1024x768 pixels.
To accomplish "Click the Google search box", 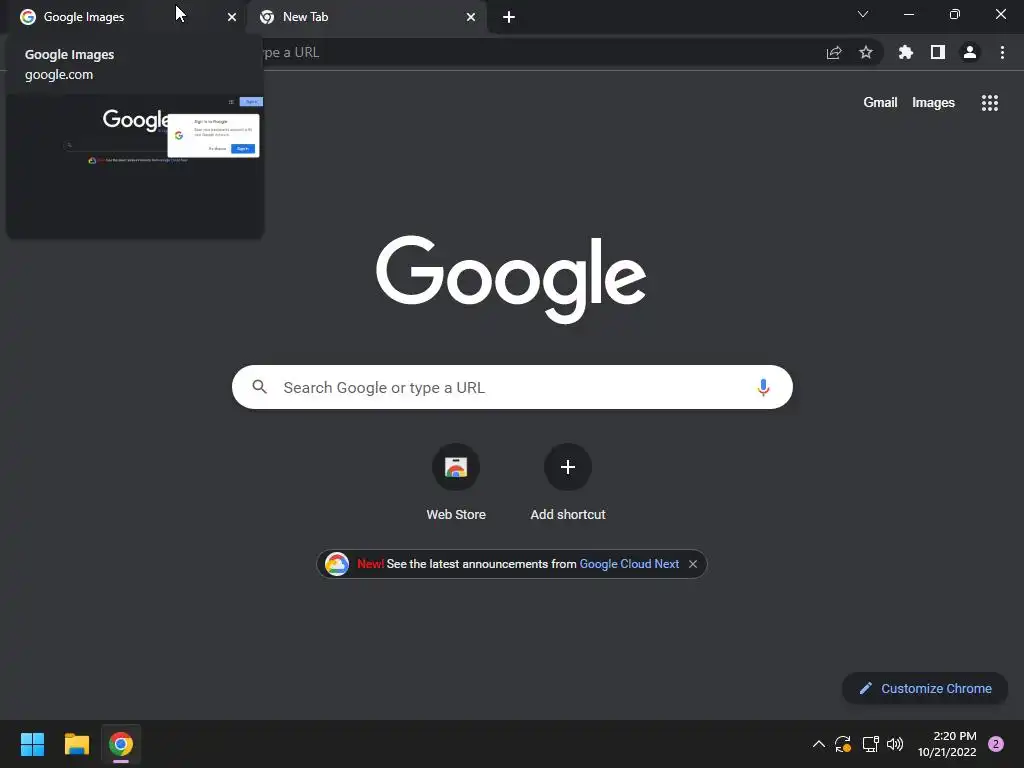I will click(x=512, y=387).
